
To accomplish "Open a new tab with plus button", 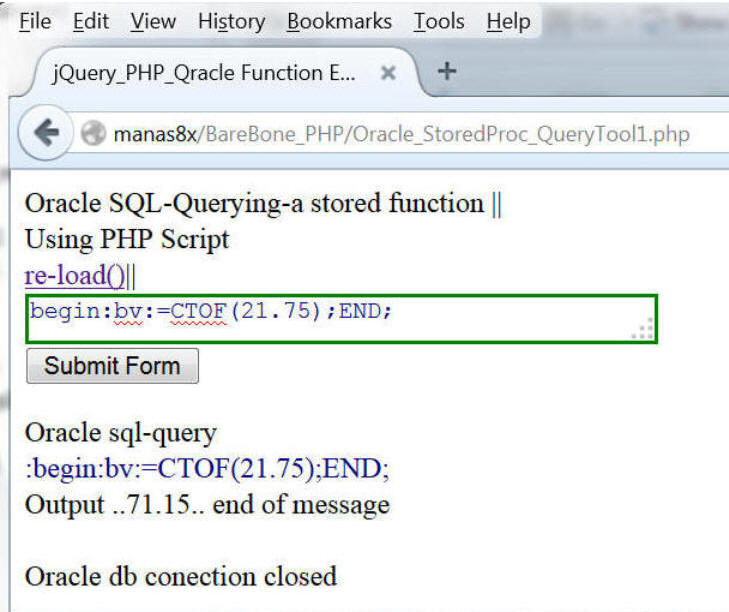I will (447, 71).
